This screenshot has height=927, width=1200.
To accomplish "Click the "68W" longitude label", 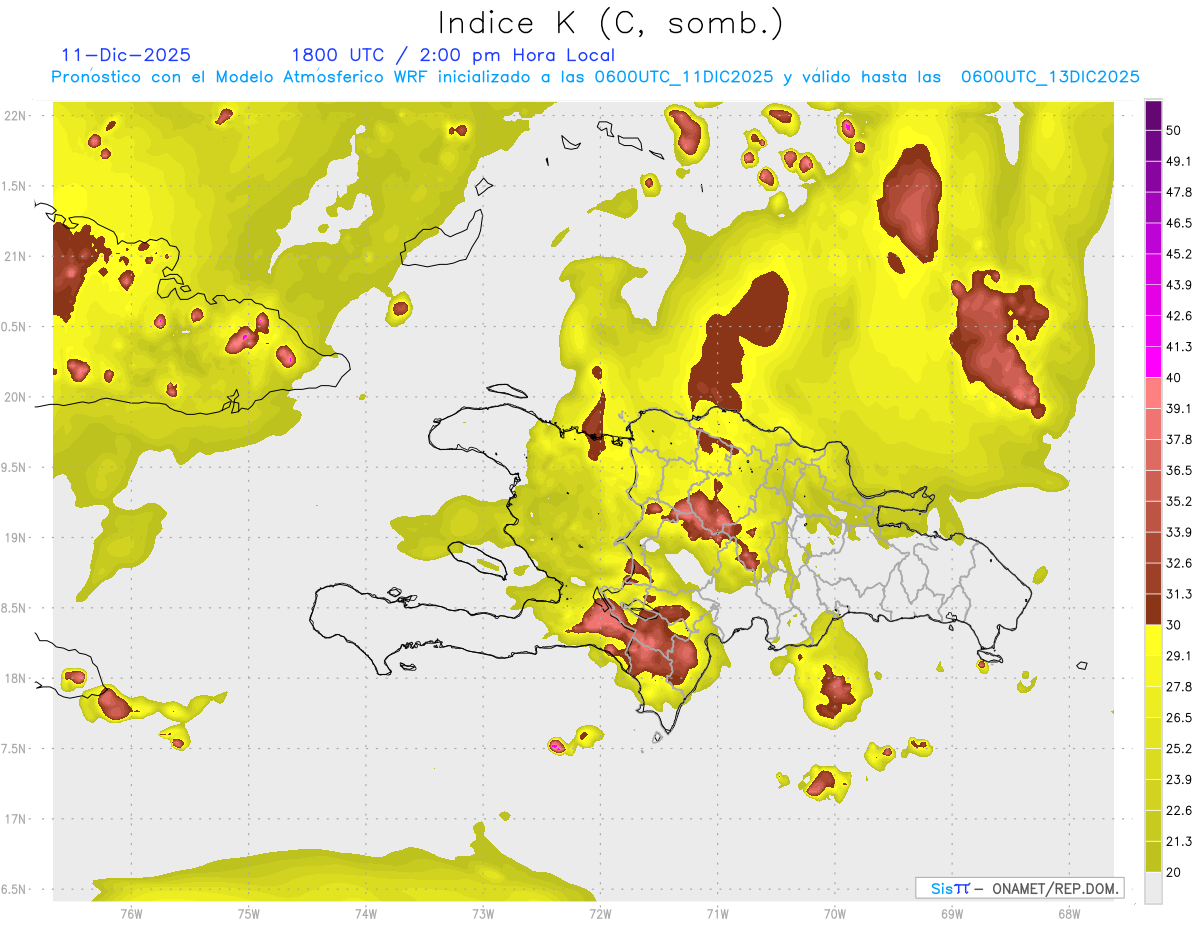I will click(1068, 915).
